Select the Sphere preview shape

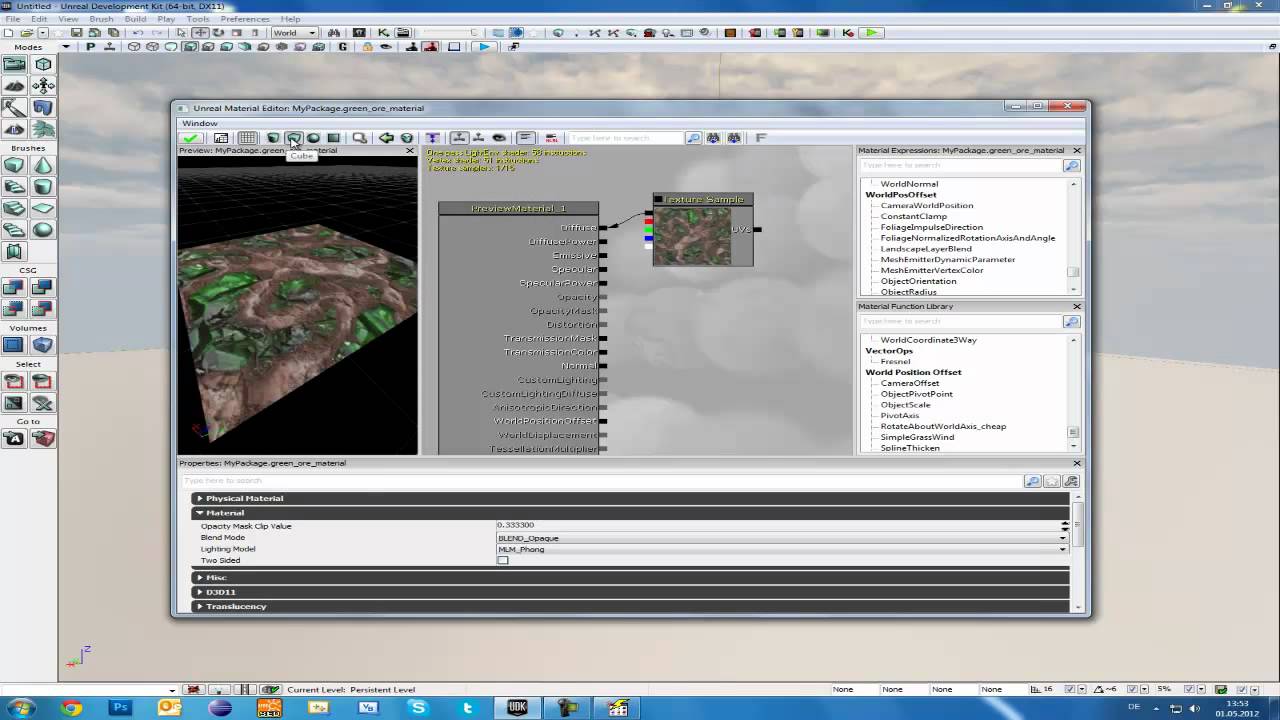(313, 138)
